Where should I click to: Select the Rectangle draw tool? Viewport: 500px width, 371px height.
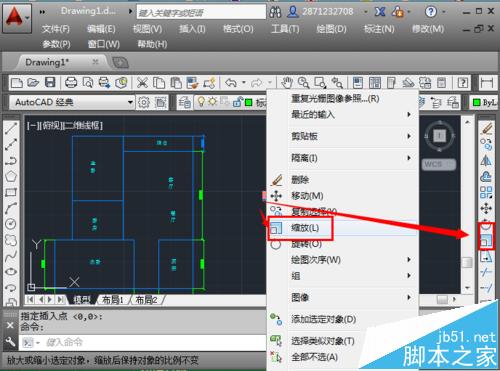coord(11,192)
